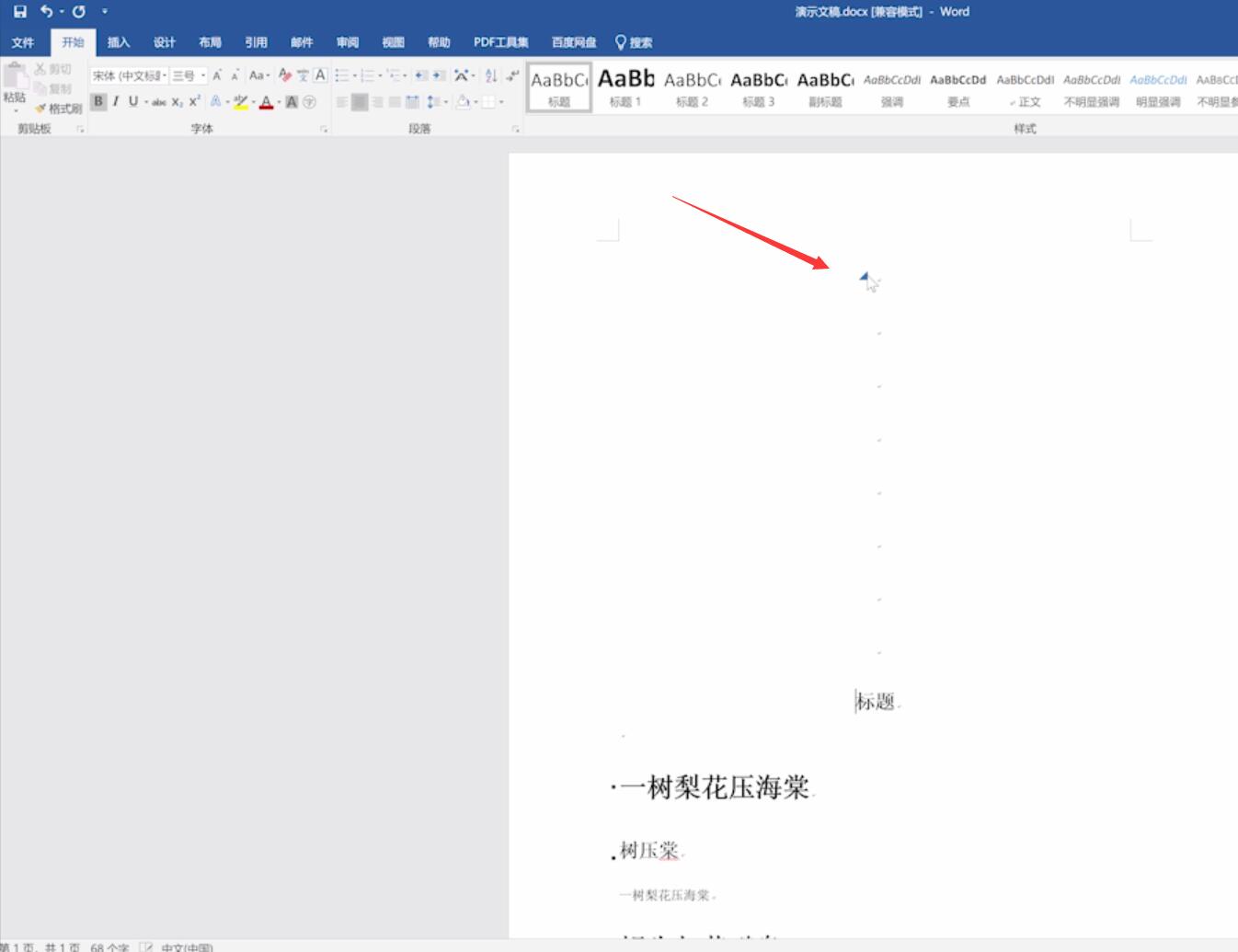Open the paragraph group dialog launcher
The height and width of the screenshot is (952, 1238).
coord(516,129)
